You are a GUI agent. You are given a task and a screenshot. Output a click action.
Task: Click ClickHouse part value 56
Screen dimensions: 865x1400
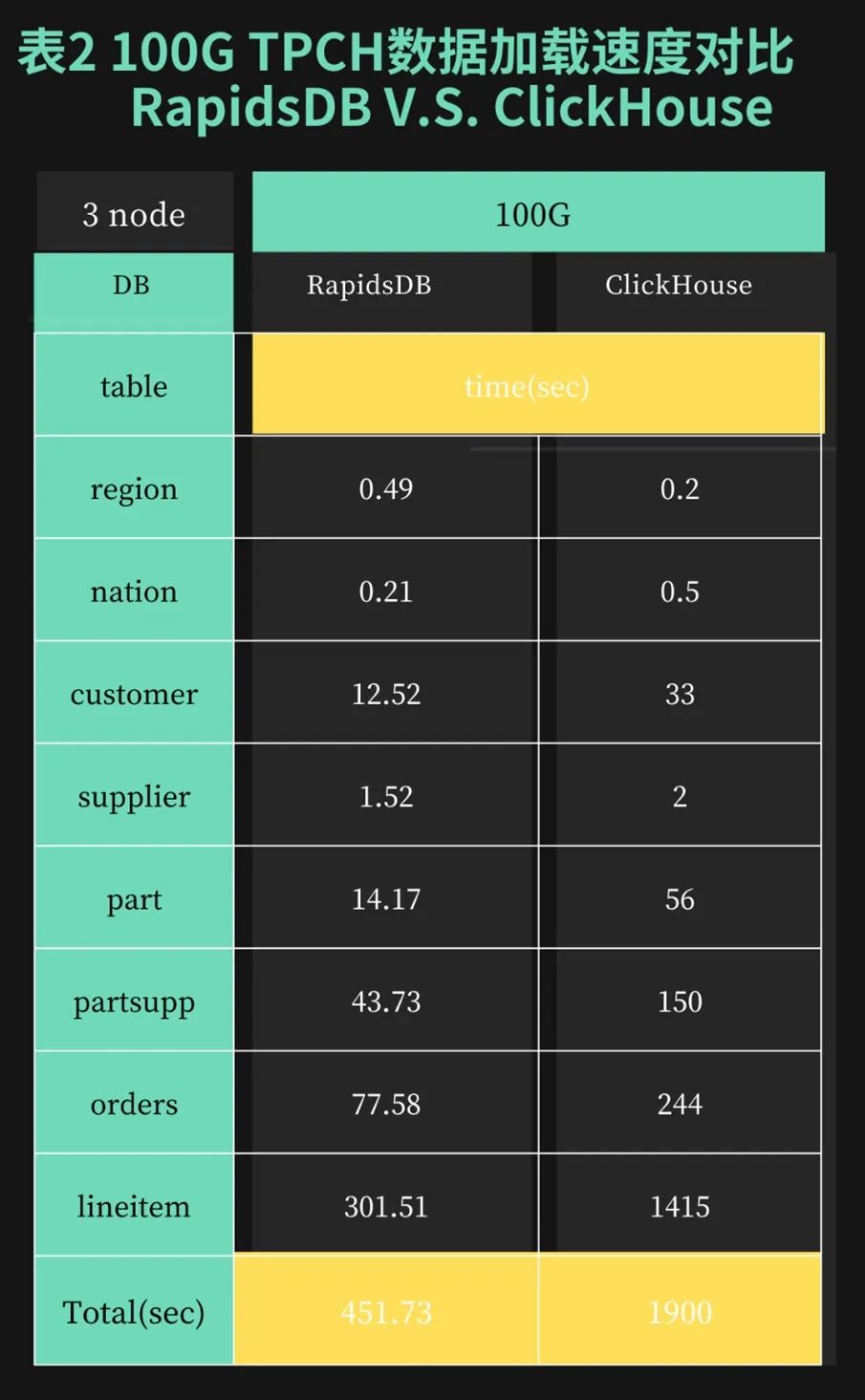(680, 899)
